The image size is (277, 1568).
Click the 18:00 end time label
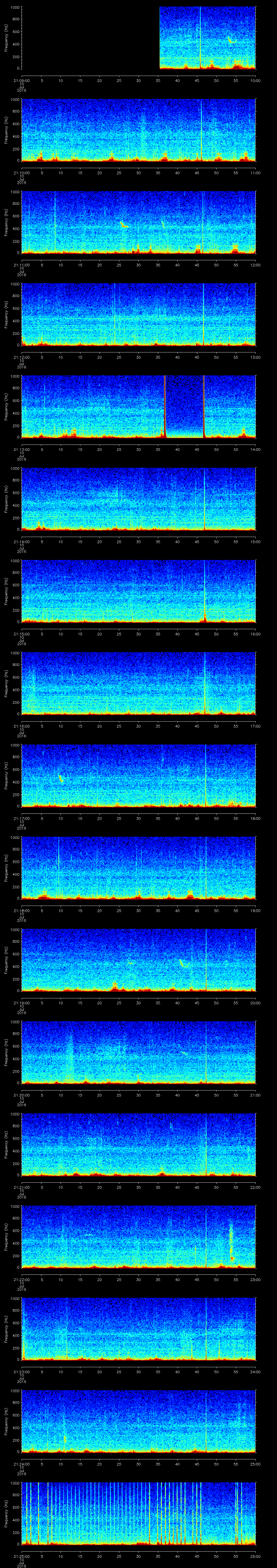click(255, 818)
